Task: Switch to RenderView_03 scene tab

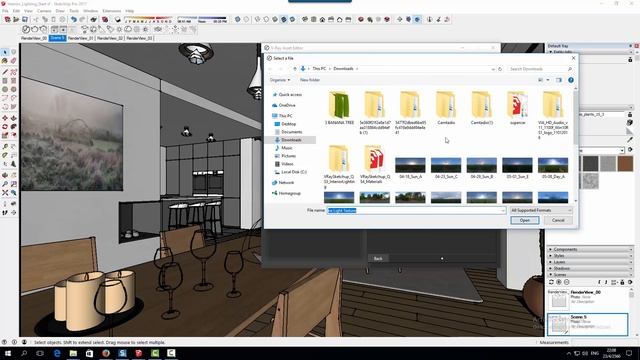Action: point(139,38)
